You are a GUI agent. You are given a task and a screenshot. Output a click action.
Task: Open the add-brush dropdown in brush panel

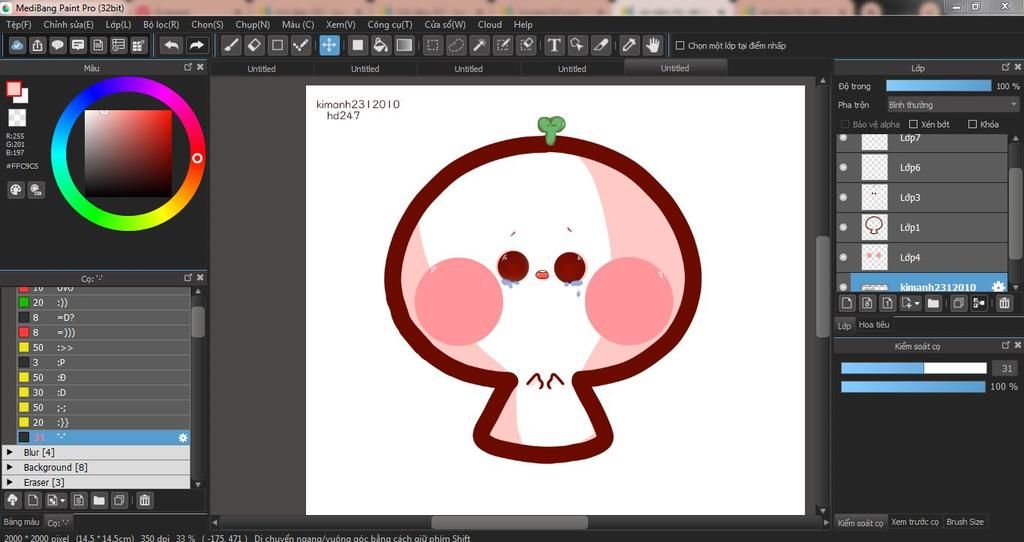[55, 501]
